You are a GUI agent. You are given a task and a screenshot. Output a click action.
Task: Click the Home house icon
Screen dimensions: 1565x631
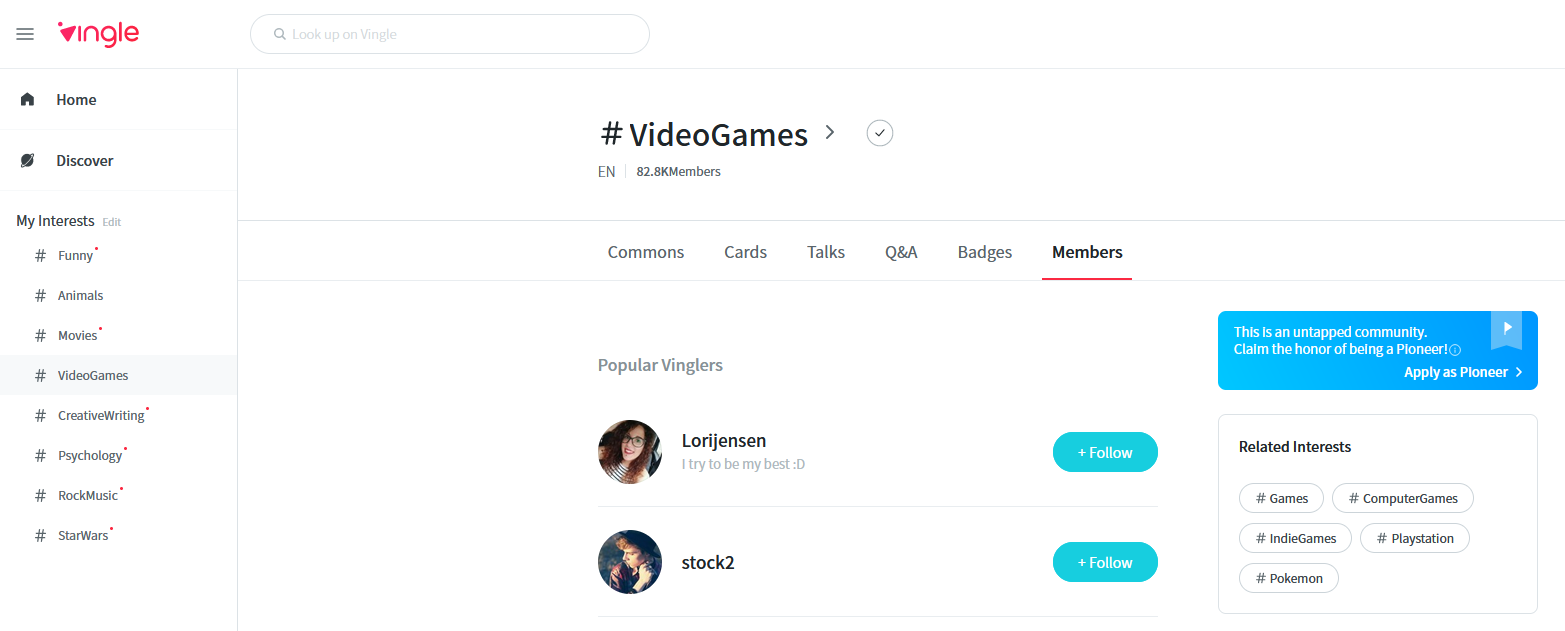tap(27, 99)
